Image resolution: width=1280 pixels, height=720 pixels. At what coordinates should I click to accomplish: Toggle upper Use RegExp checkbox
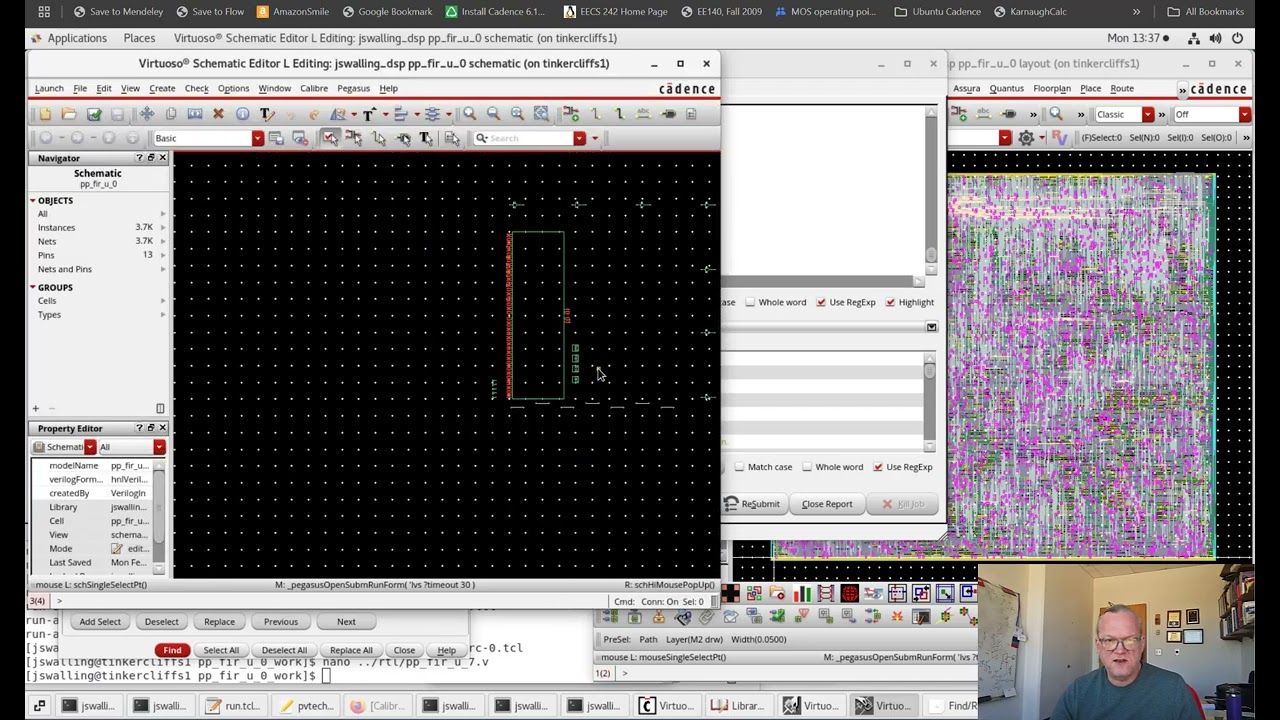[821, 302]
